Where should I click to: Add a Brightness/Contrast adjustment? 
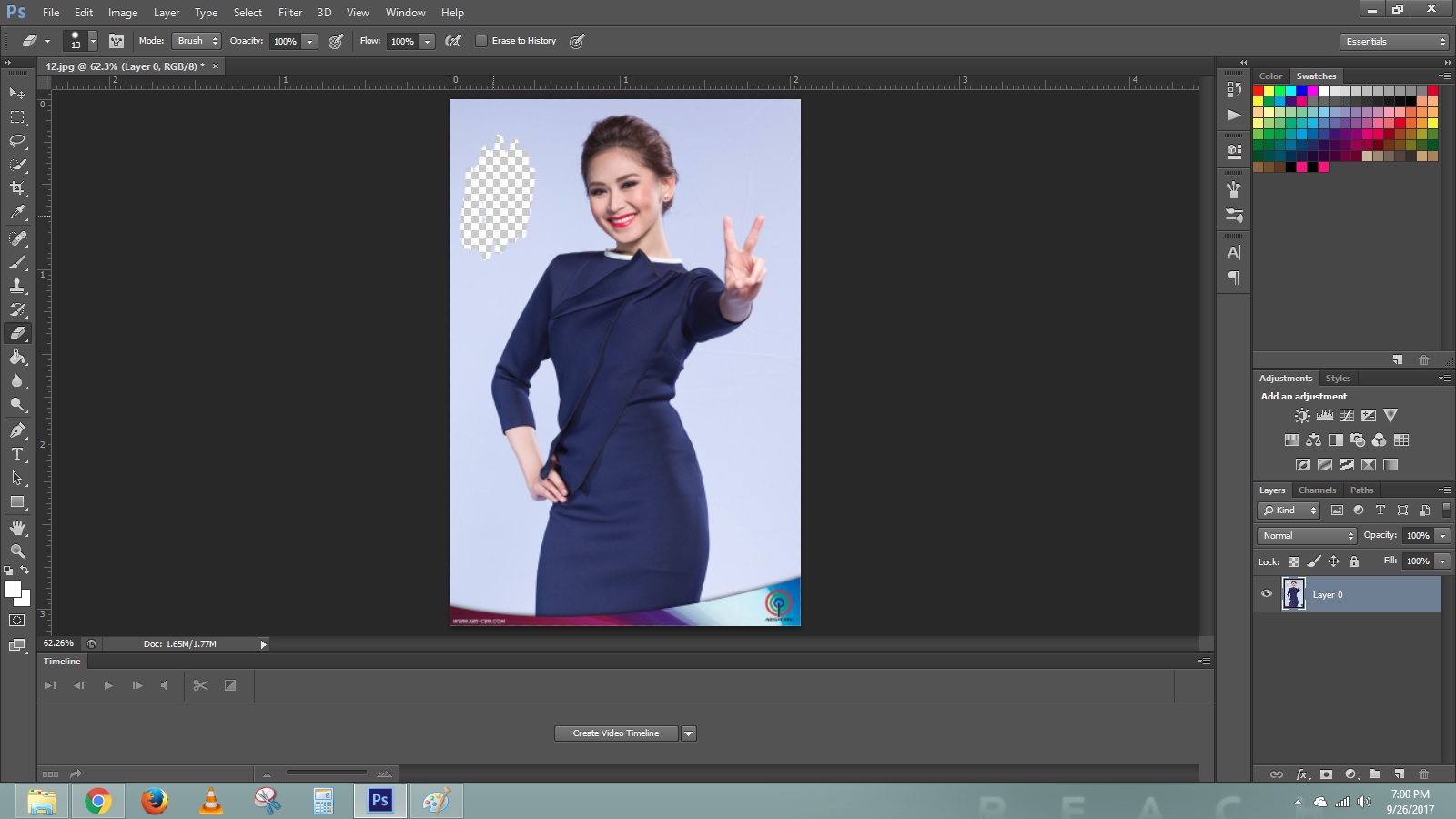click(1302, 415)
